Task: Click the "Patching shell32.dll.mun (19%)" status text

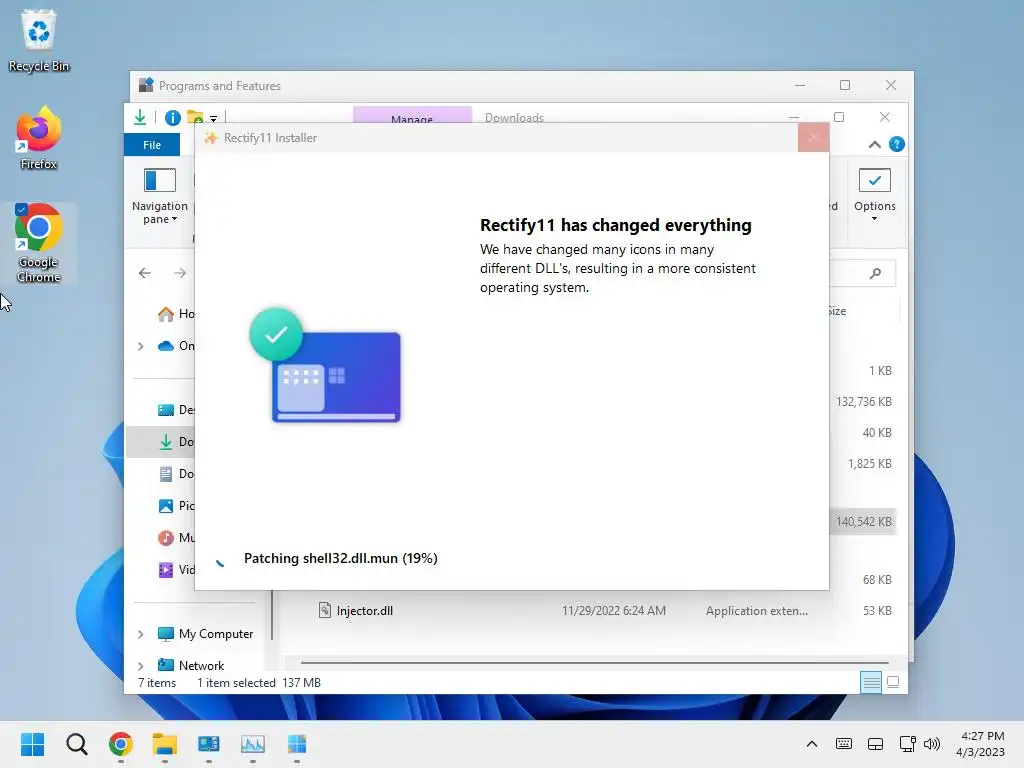Action: [x=340, y=558]
